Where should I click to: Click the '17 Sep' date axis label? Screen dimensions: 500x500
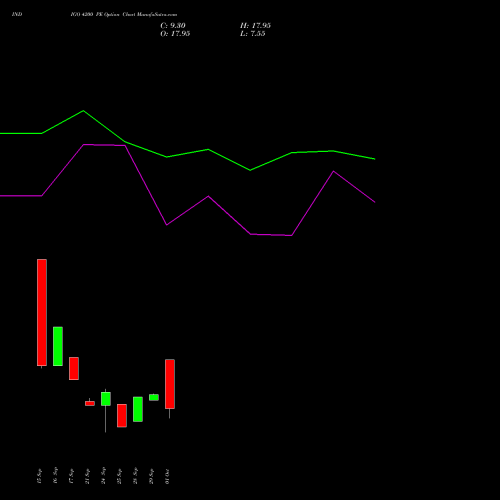click(x=71, y=476)
